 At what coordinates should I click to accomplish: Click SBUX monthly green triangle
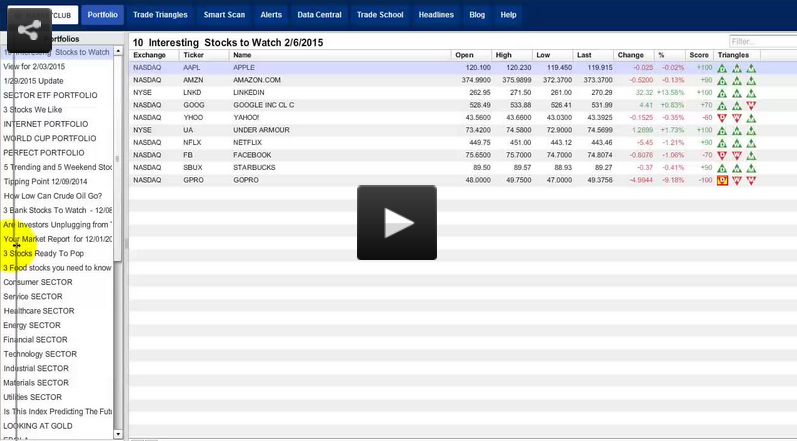722,168
